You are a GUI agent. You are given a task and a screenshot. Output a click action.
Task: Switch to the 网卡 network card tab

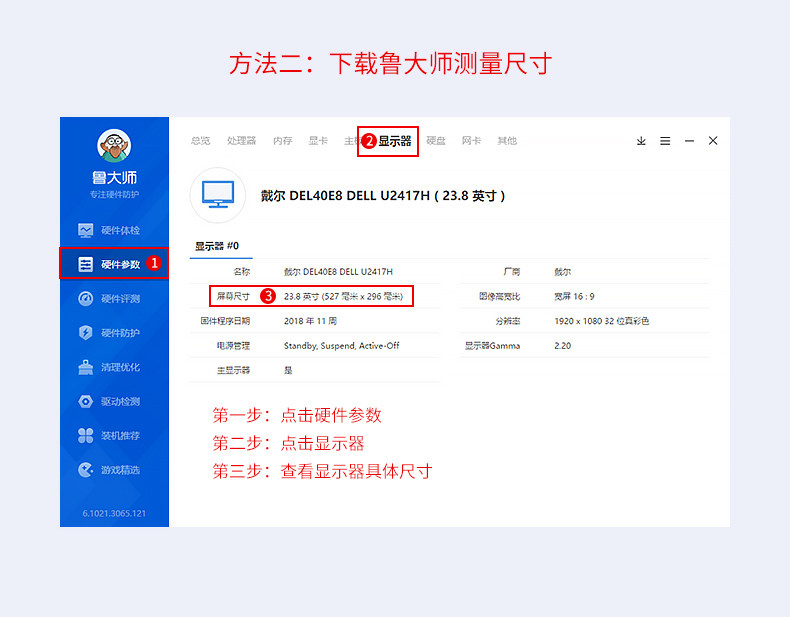coord(471,141)
